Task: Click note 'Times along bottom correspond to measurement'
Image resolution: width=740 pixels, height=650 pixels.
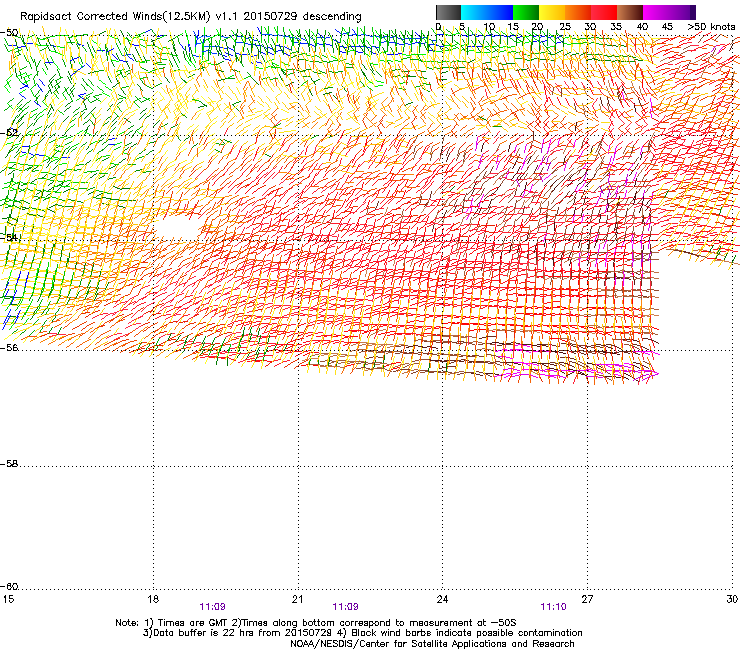Action: click(x=359, y=623)
